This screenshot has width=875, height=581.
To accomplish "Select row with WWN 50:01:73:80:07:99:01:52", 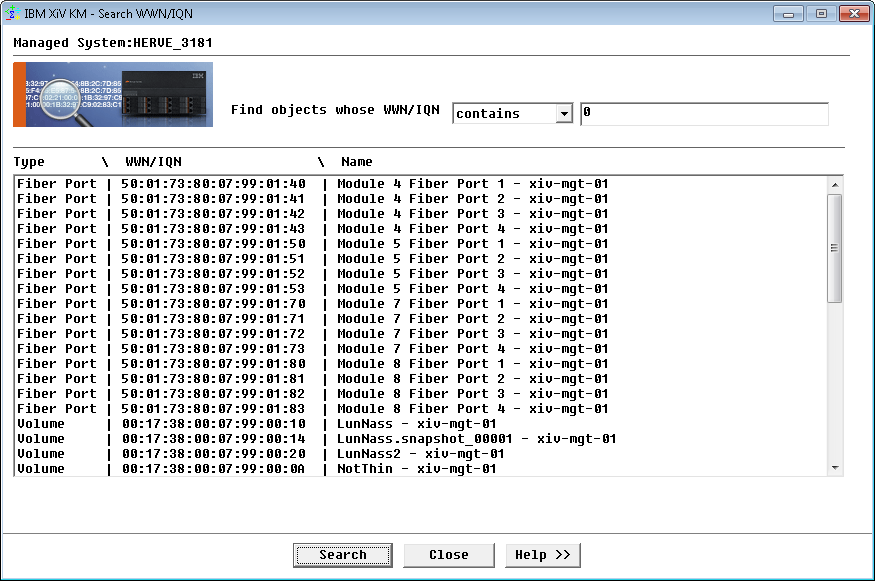I will 421,274.
